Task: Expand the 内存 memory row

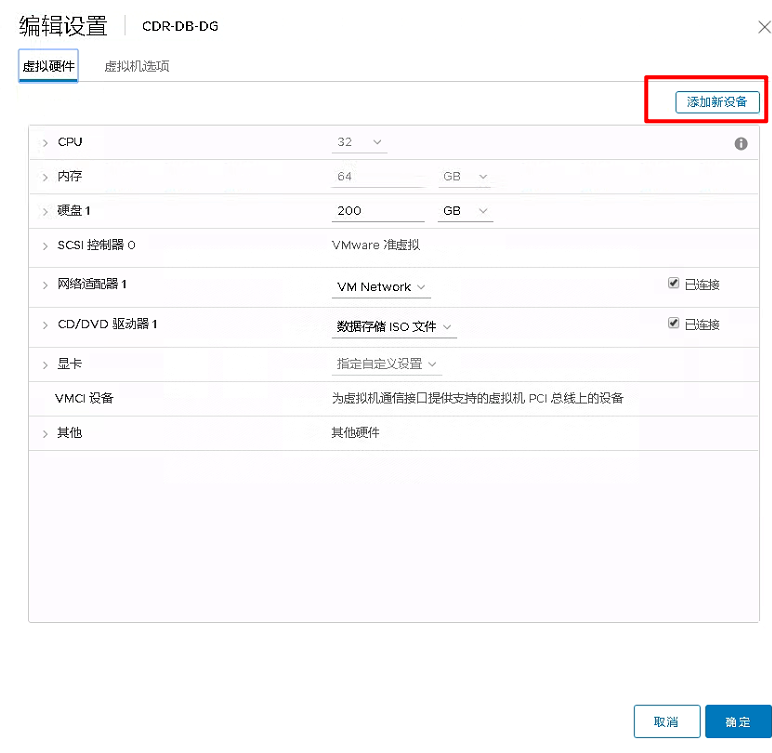Action: tap(45, 177)
